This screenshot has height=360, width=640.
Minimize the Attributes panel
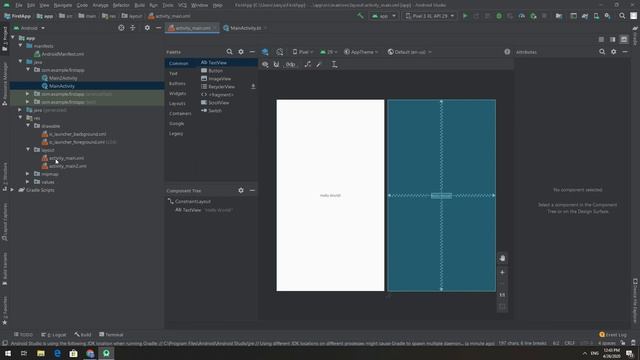point(625,52)
